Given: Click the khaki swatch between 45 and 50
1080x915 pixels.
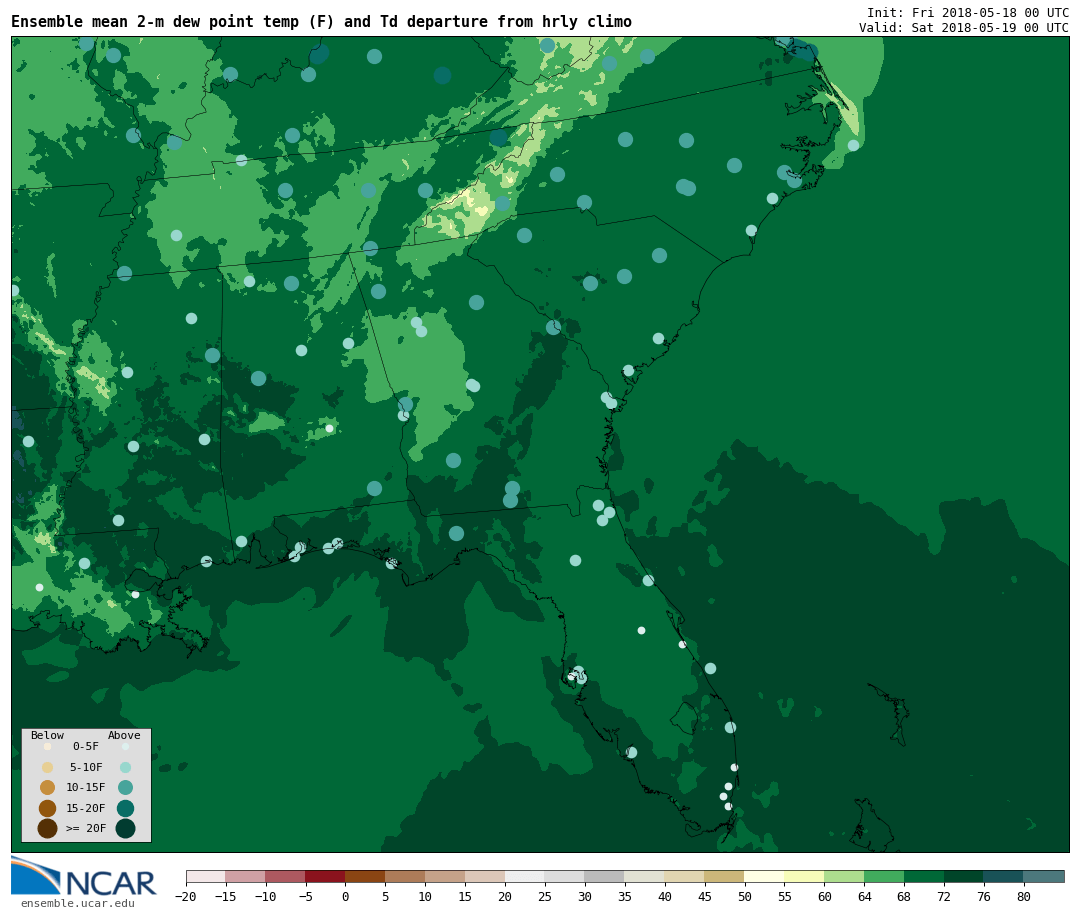Looking at the screenshot, I should pos(725,876).
